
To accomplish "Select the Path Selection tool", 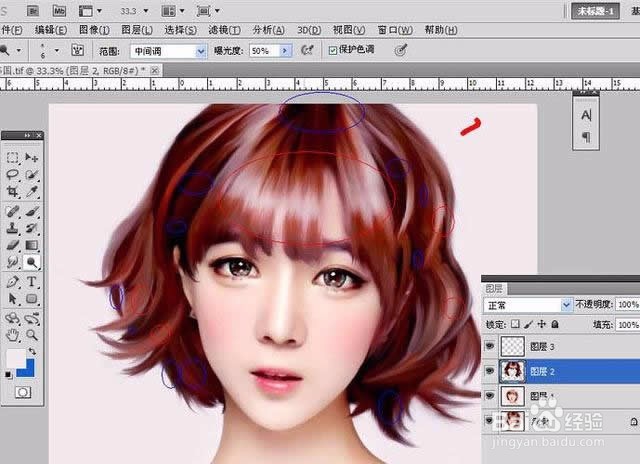I will tap(13, 299).
